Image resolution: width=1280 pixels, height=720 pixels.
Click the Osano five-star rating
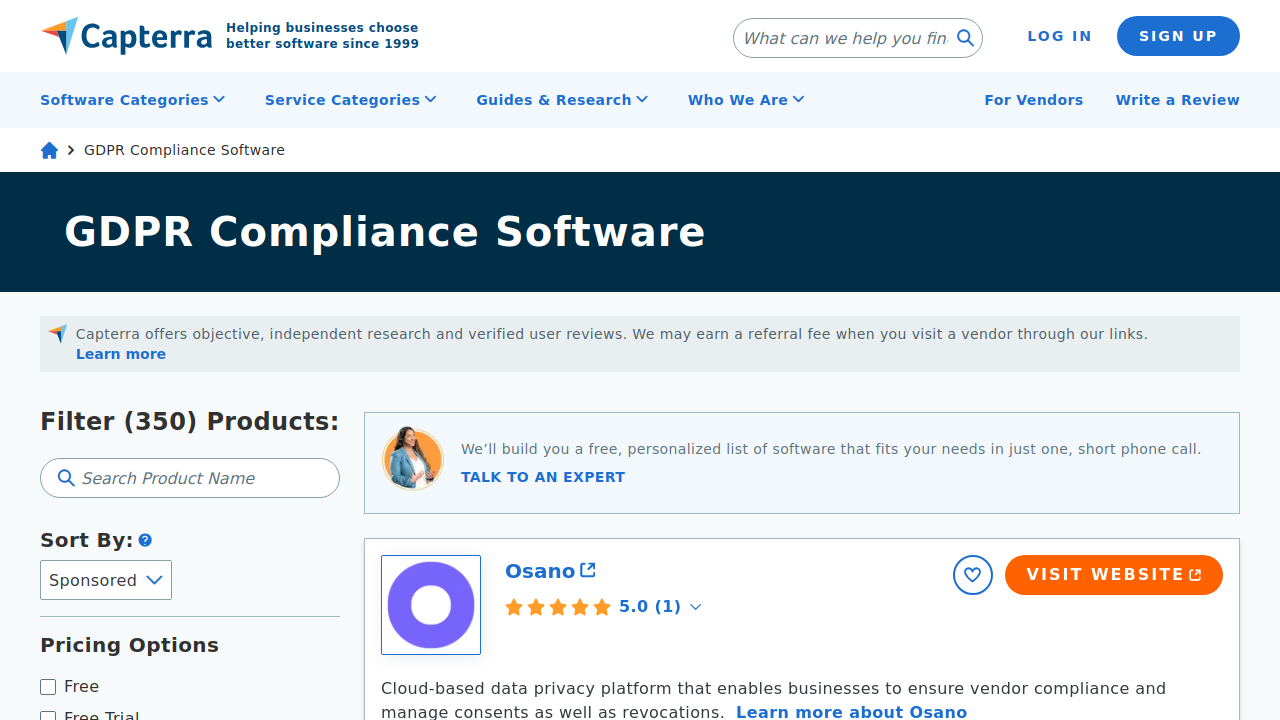pos(558,607)
